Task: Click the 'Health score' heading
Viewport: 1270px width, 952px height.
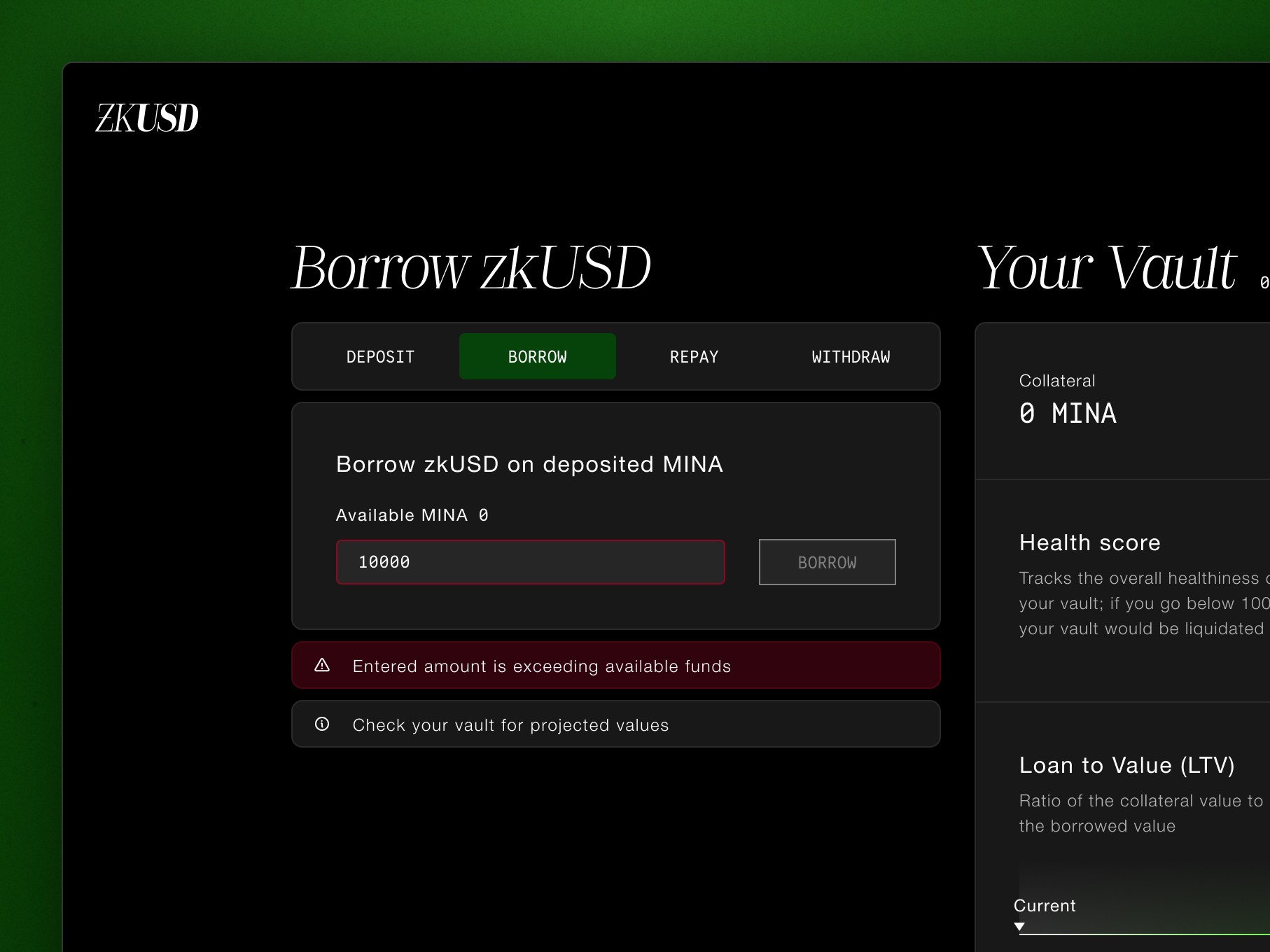Action: tap(1090, 542)
